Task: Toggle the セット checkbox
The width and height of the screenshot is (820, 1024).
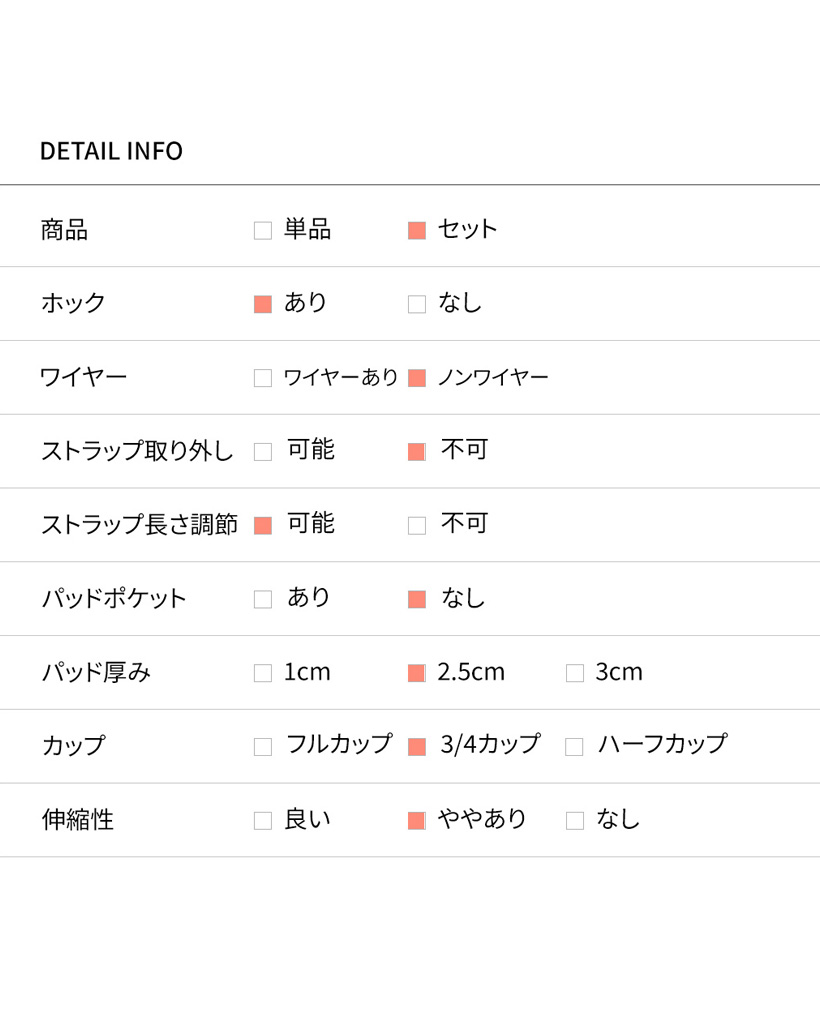Action: (x=417, y=231)
